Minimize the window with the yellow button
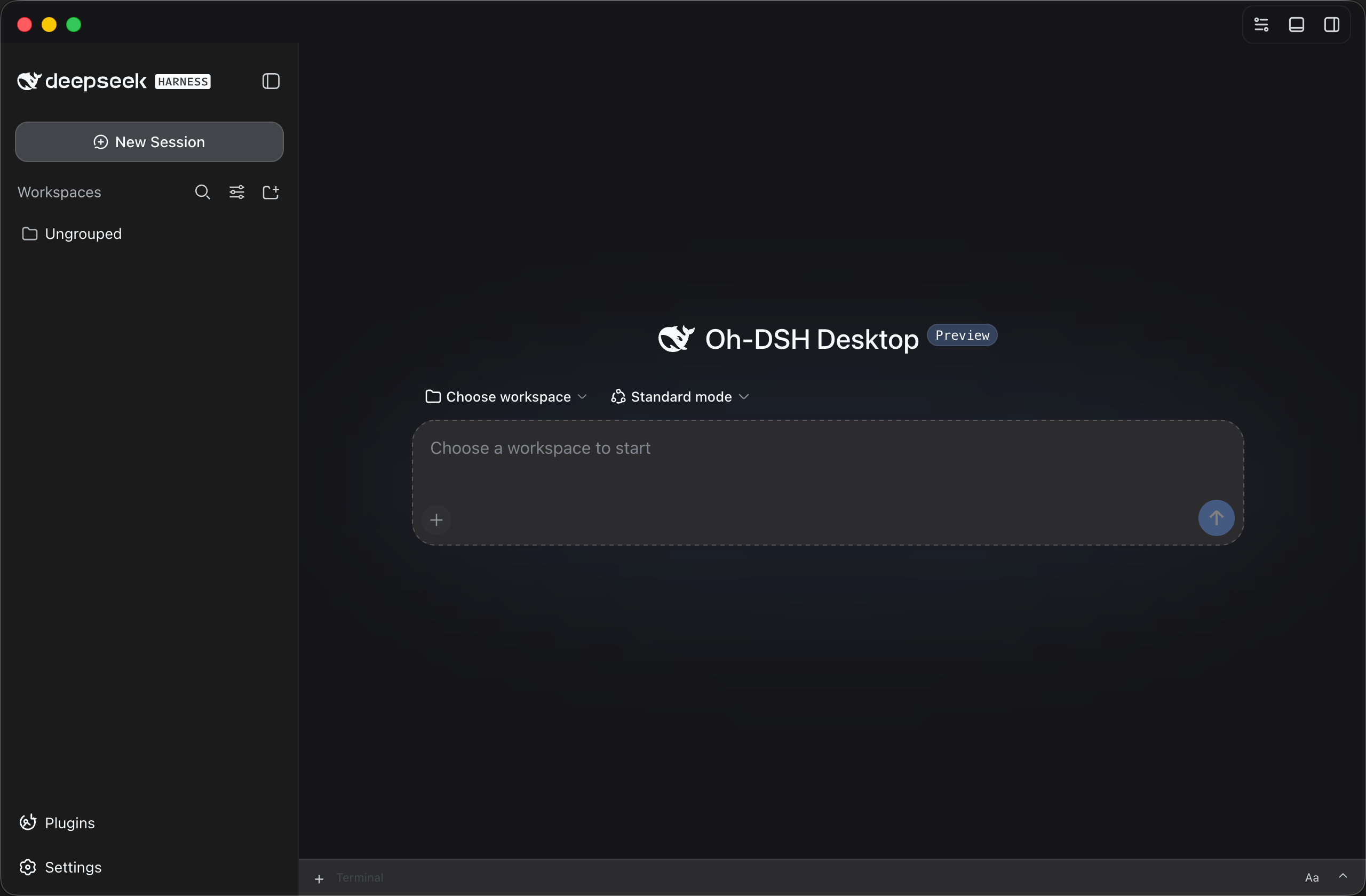This screenshot has height=896, width=1366. tap(50, 25)
